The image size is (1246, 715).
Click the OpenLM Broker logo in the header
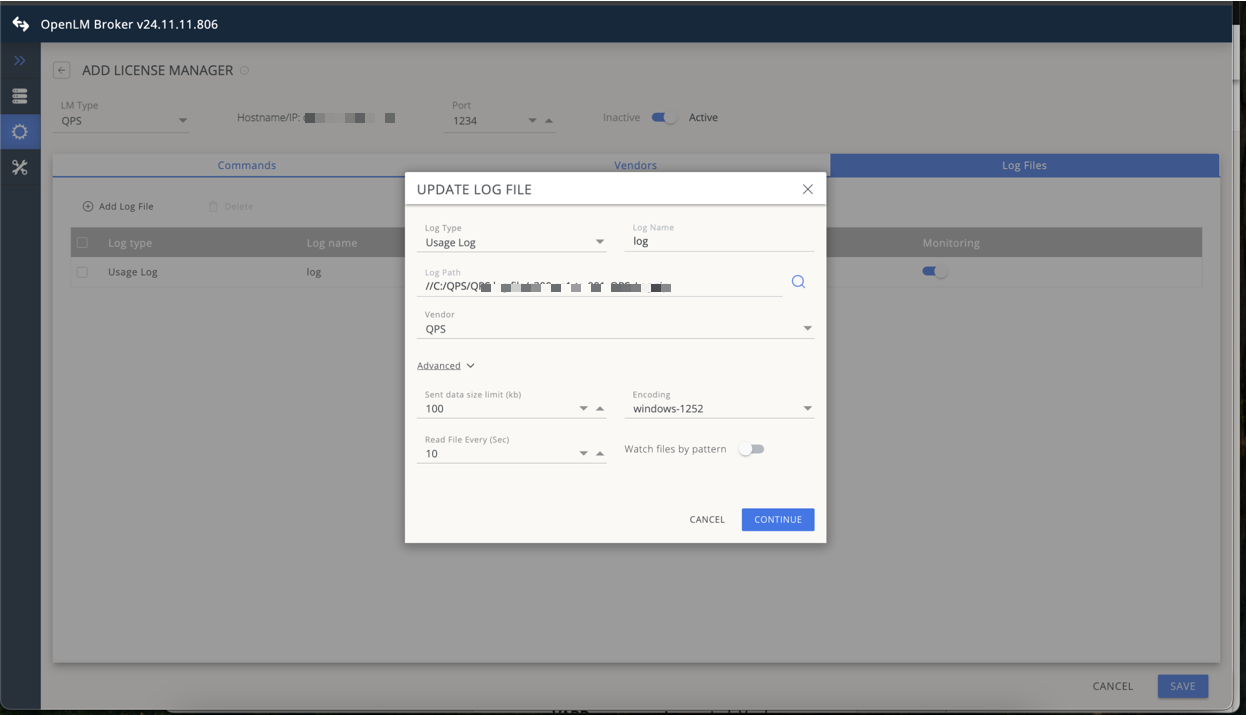(x=20, y=23)
